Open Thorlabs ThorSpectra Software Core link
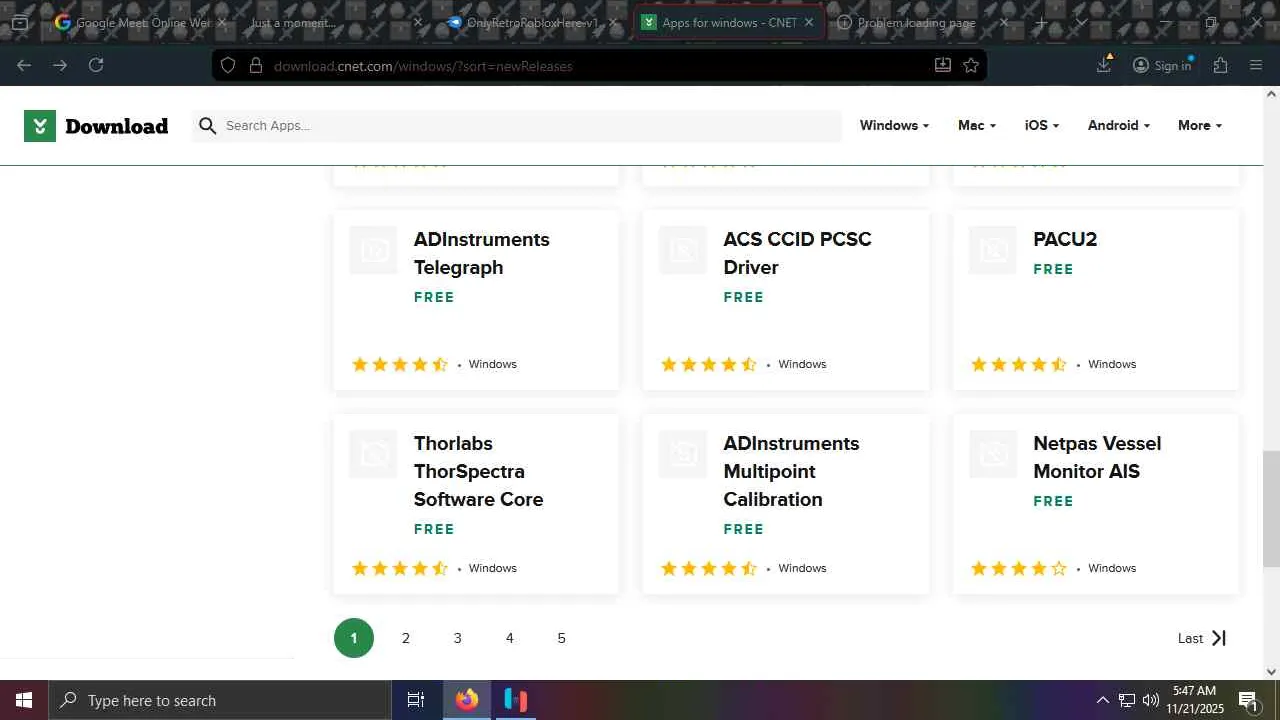The width and height of the screenshot is (1280, 720). 479,471
